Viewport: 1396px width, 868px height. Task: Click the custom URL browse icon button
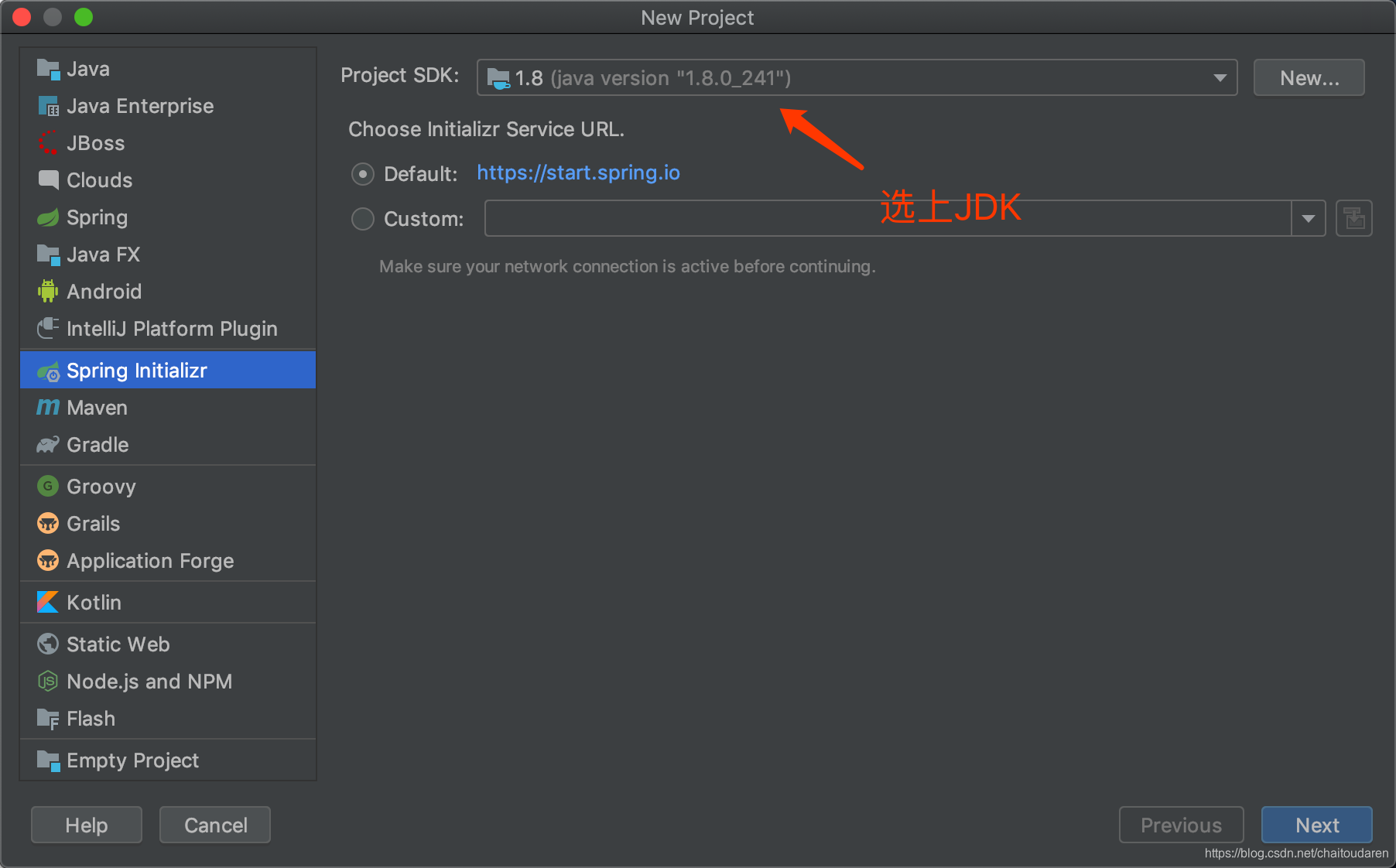click(x=1354, y=219)
